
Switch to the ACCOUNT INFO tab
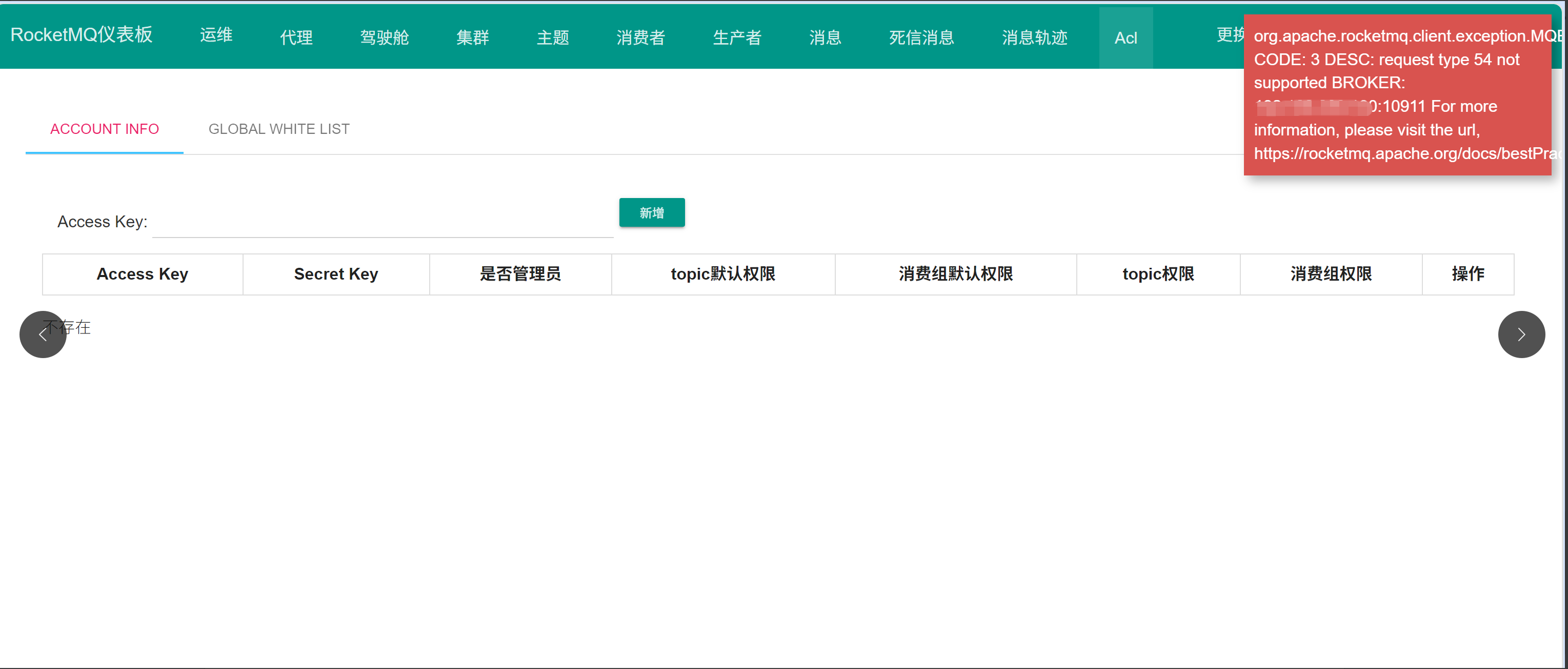coord(104,129)
